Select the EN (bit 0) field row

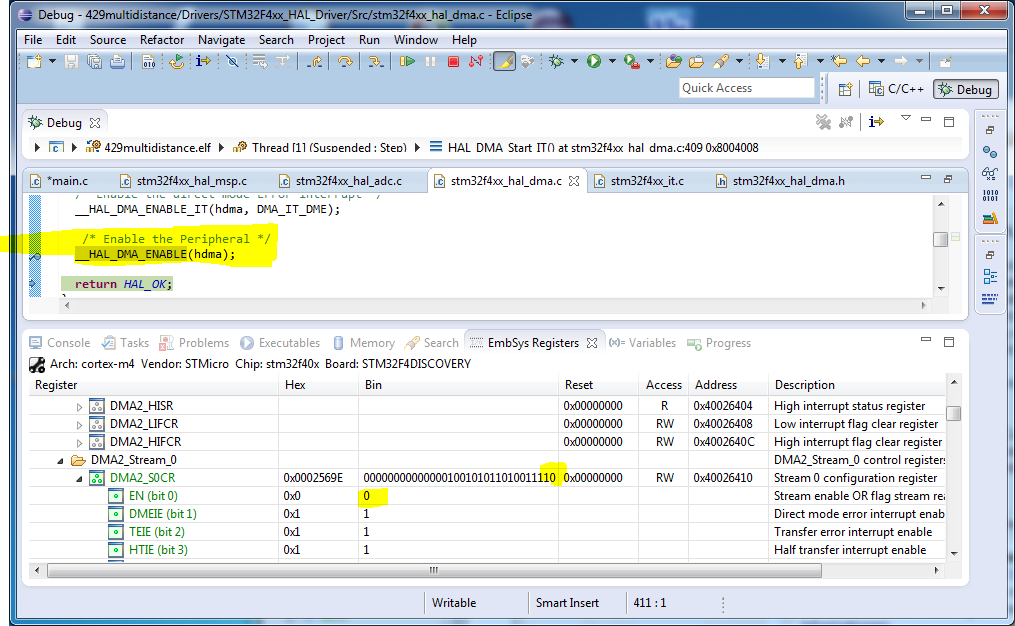click(x=487, y=496)
